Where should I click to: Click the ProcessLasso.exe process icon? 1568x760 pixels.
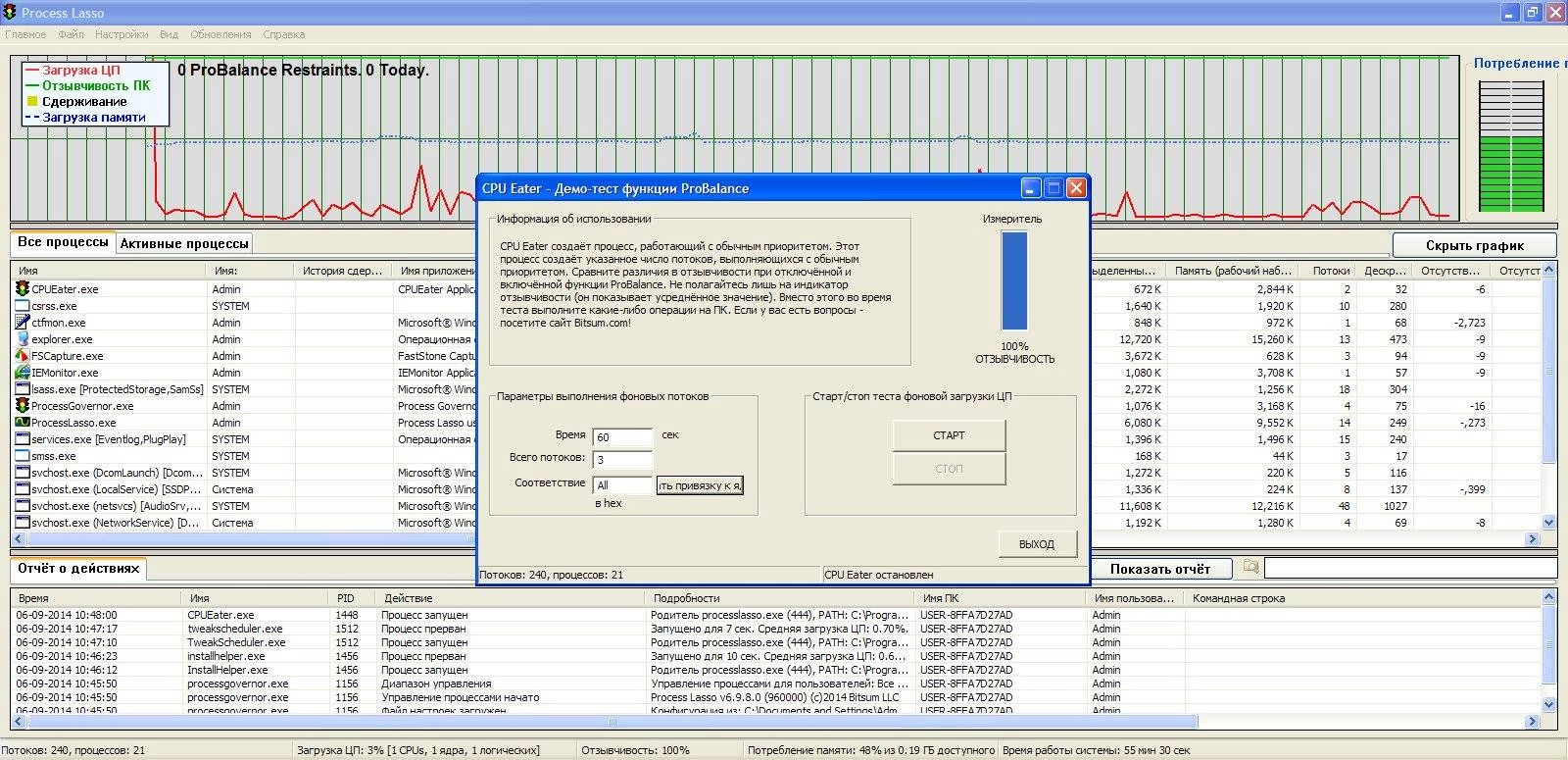tap(23, 422)
